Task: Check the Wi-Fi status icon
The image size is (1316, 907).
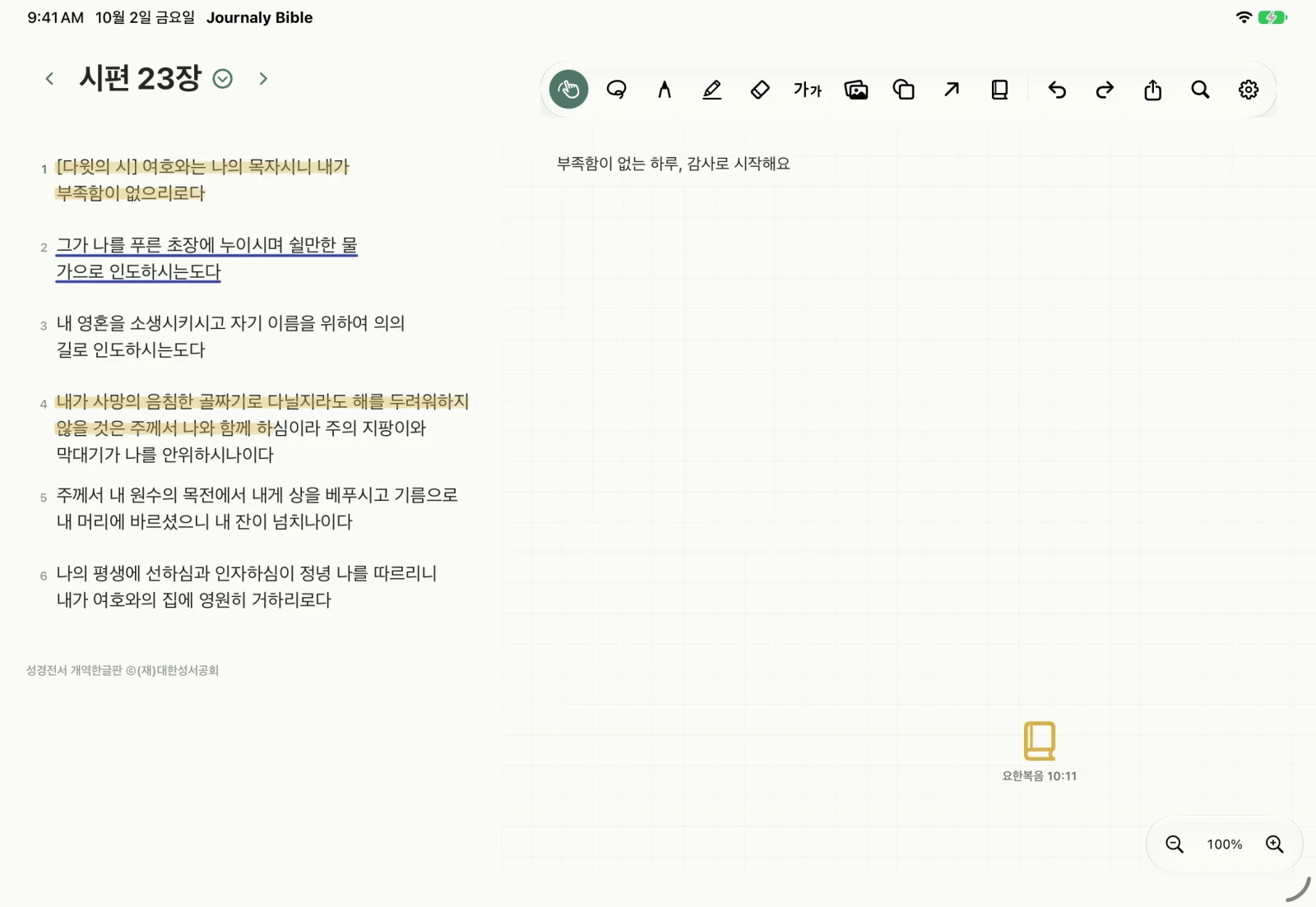Action: pyautogui.click(x=1244, y=17)
